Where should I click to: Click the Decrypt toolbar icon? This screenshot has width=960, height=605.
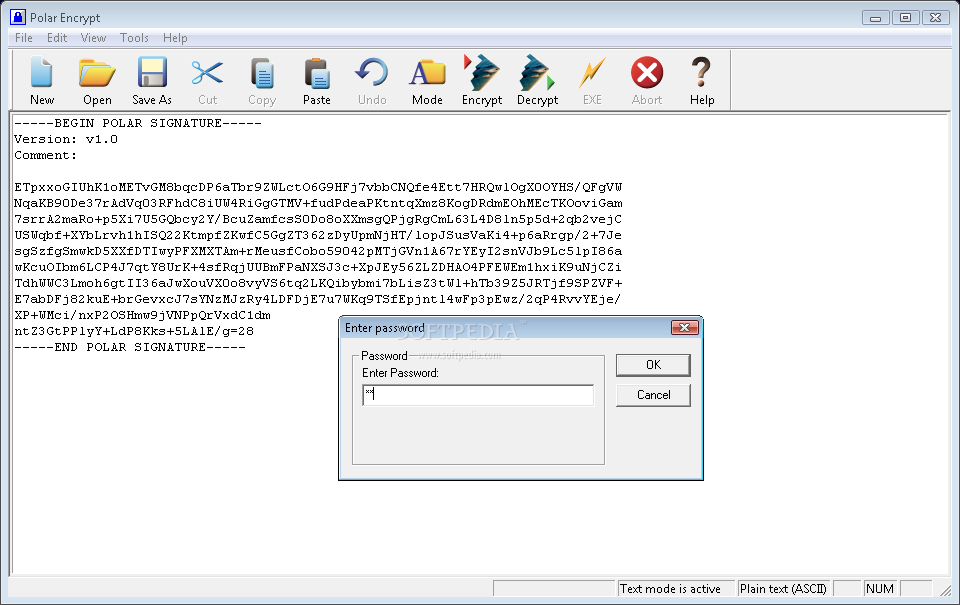pos(537,73)
